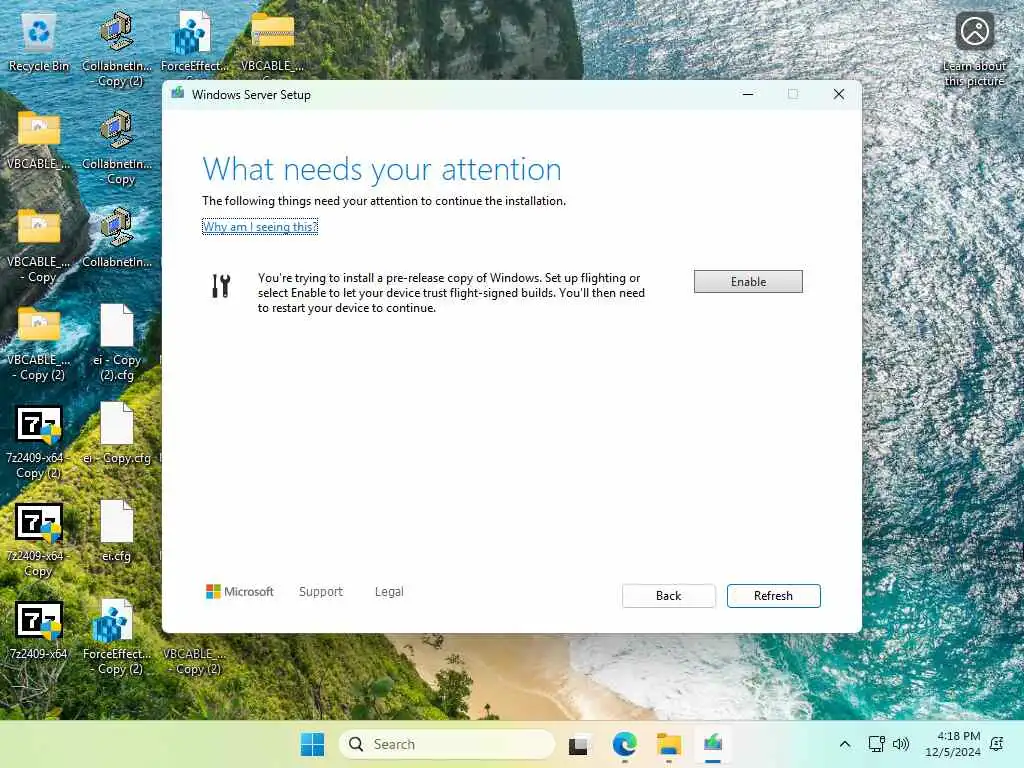Image resolution: width=1024 pixels, height=768 pixels.
Task: Select the VBCABLE_... - Copy folder
Action: pos(39,246)
